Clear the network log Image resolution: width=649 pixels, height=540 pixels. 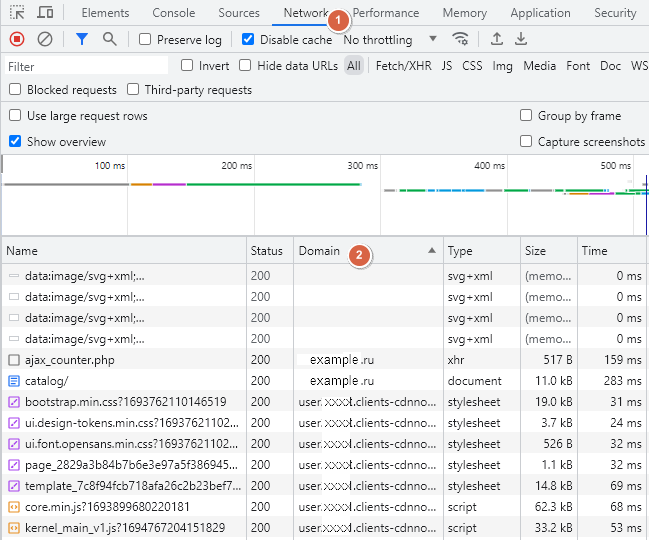tap(45, 39)
